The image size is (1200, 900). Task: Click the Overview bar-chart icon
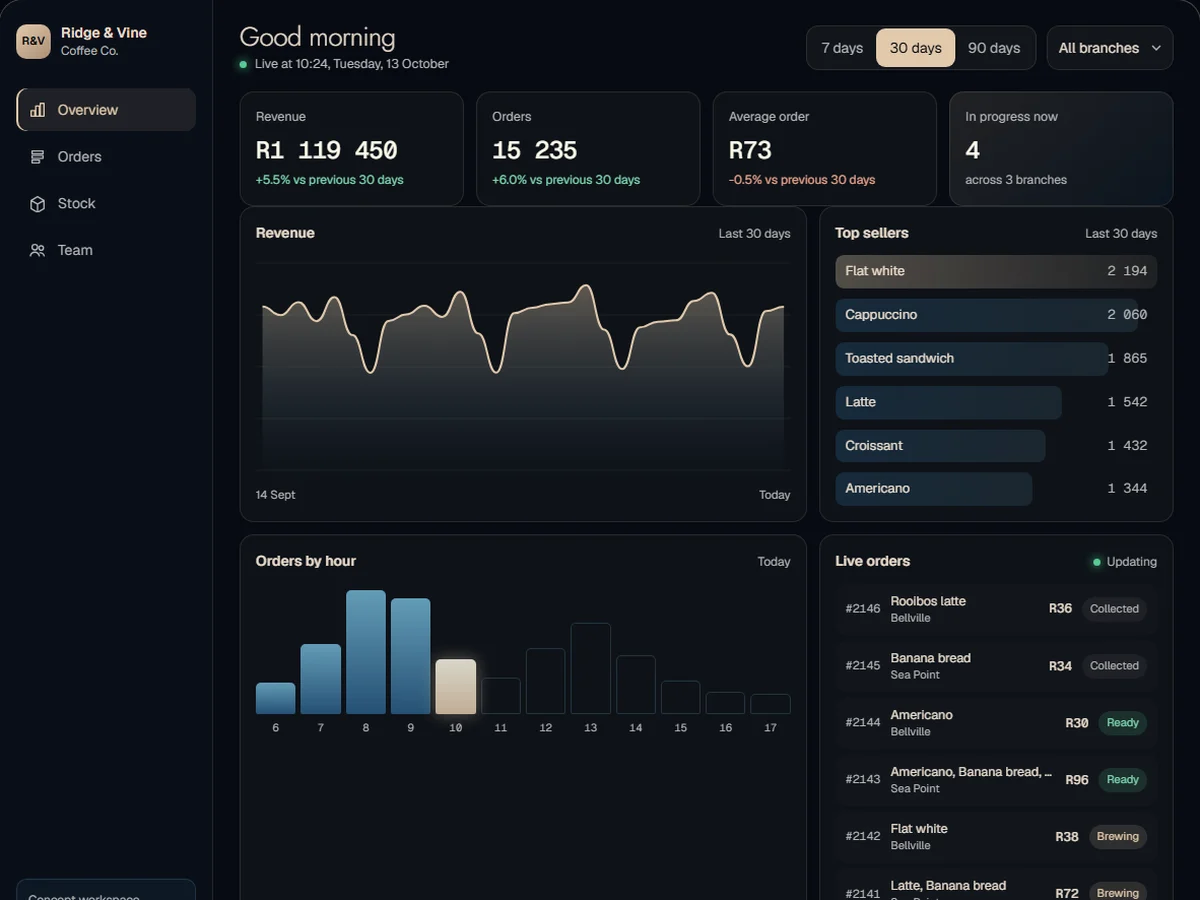point(38,110)
